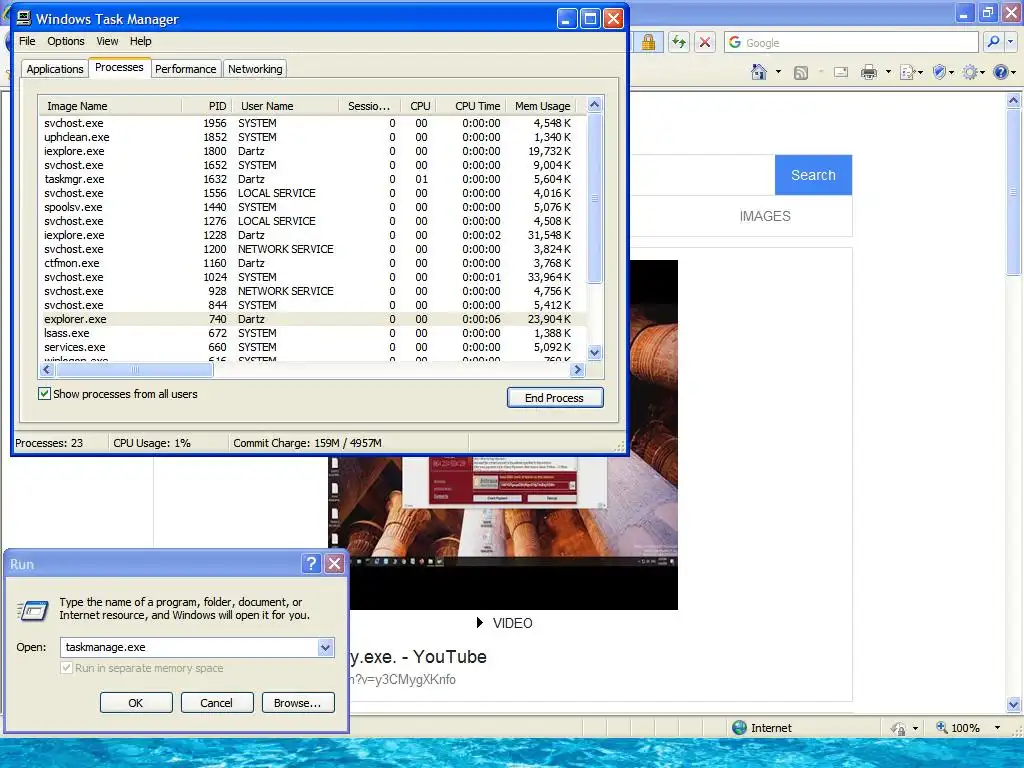Viewport: 1024px width, 768px height.
Task: Open the File menu in Task Manager
Action: click(27, 41)
